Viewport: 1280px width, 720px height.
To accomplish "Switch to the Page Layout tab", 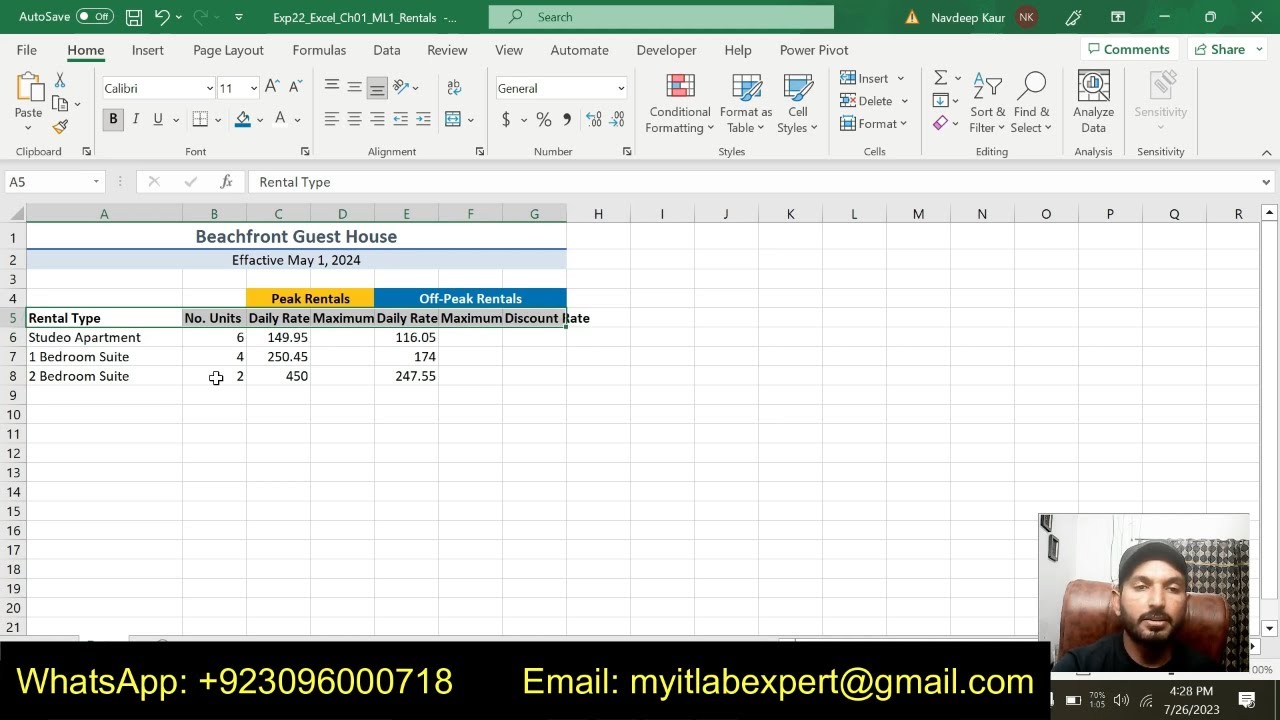I will coord(228,50).
